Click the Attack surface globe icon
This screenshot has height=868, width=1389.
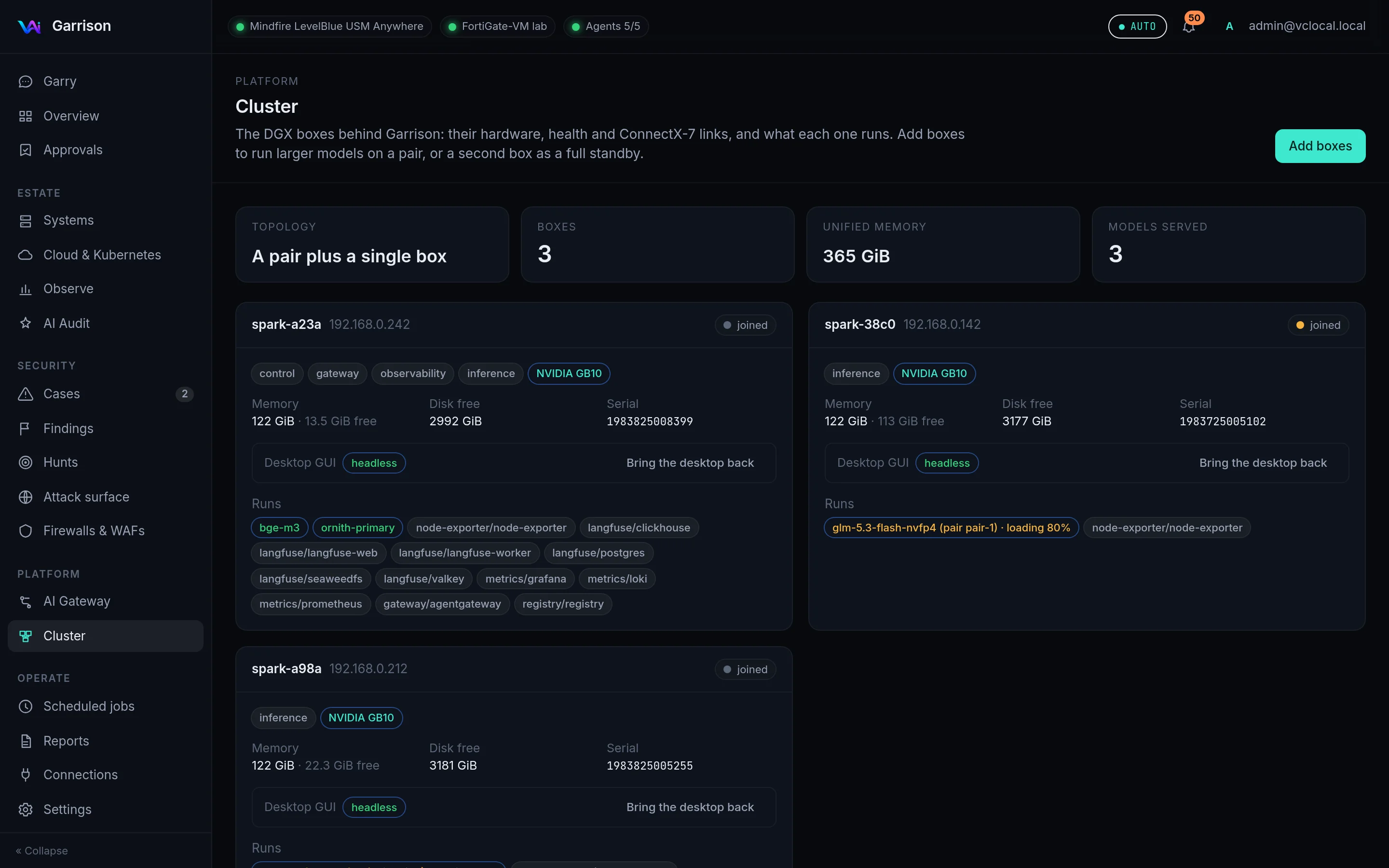25,497
